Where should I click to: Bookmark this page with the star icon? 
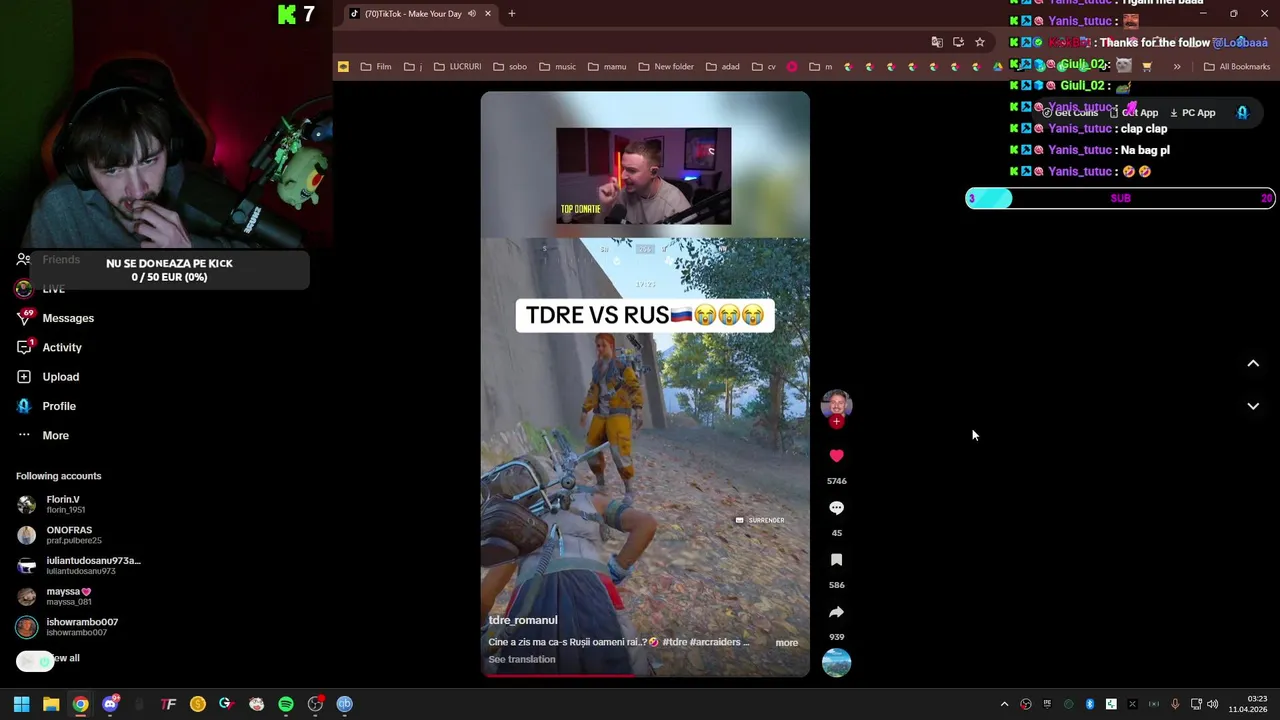[980, 42]
